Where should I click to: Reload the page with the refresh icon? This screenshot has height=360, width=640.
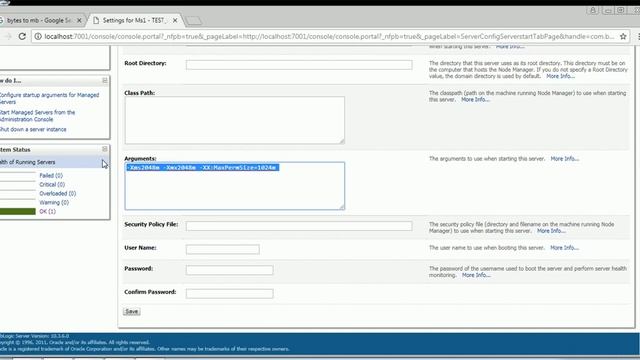coord(22,36)
